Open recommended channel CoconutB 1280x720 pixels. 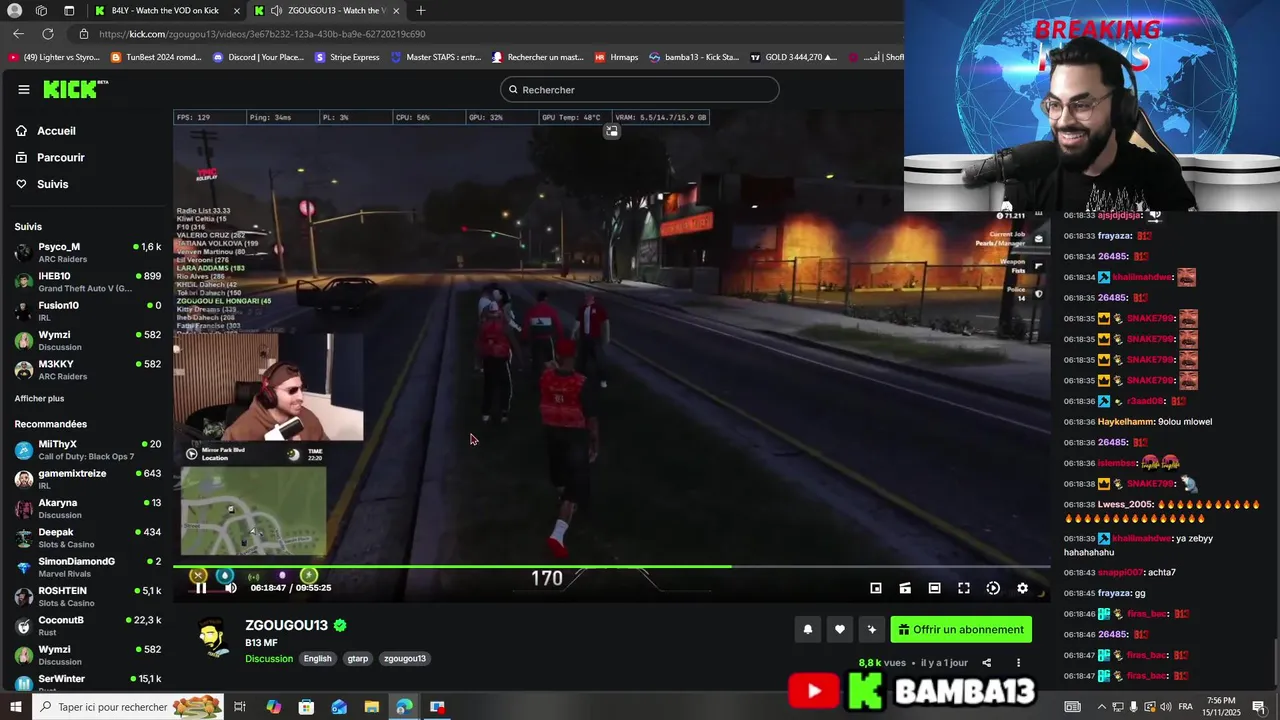click(x=87, y=626)
